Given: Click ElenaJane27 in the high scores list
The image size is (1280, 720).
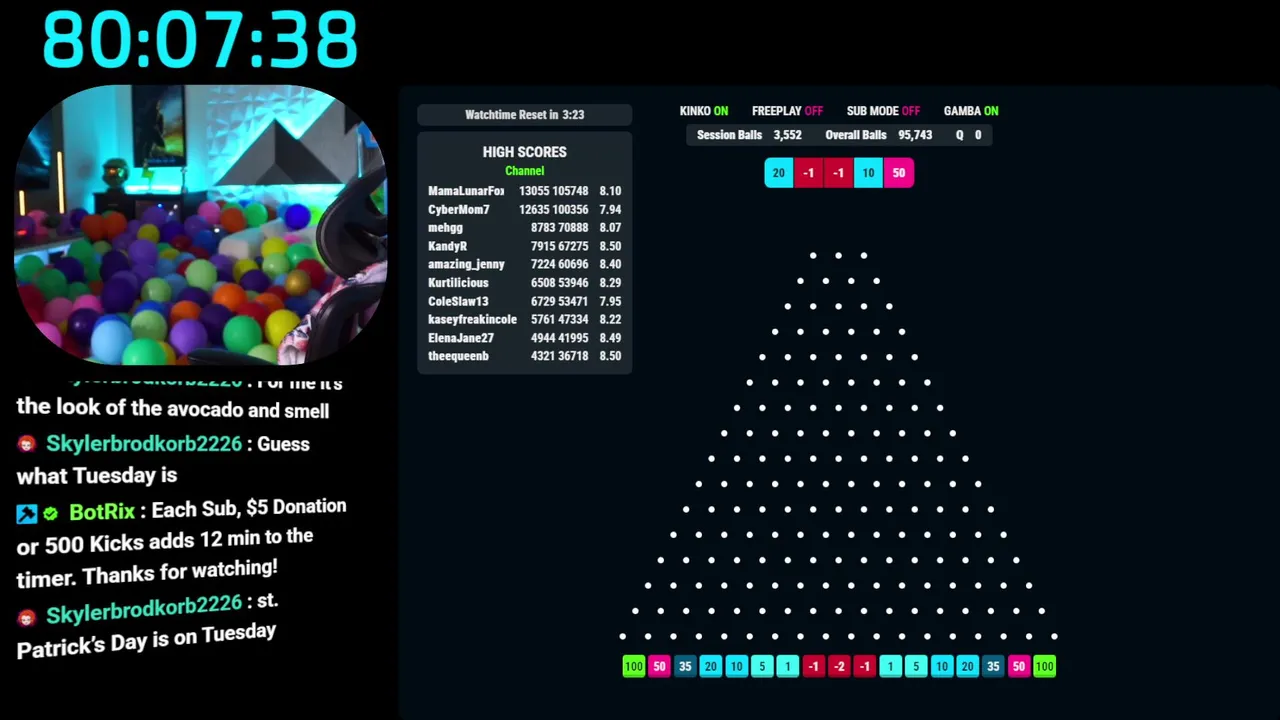Looking at the screenshot, I should point(524,338).
